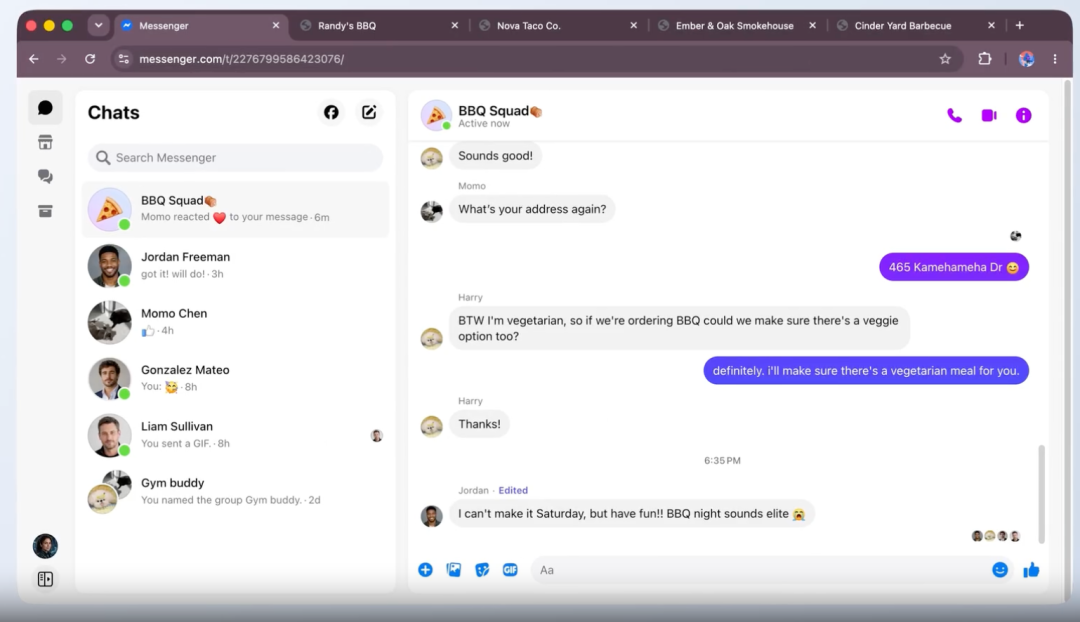
Task: Switch to the Randy's BBQ tab
Action: click(380, 25)
